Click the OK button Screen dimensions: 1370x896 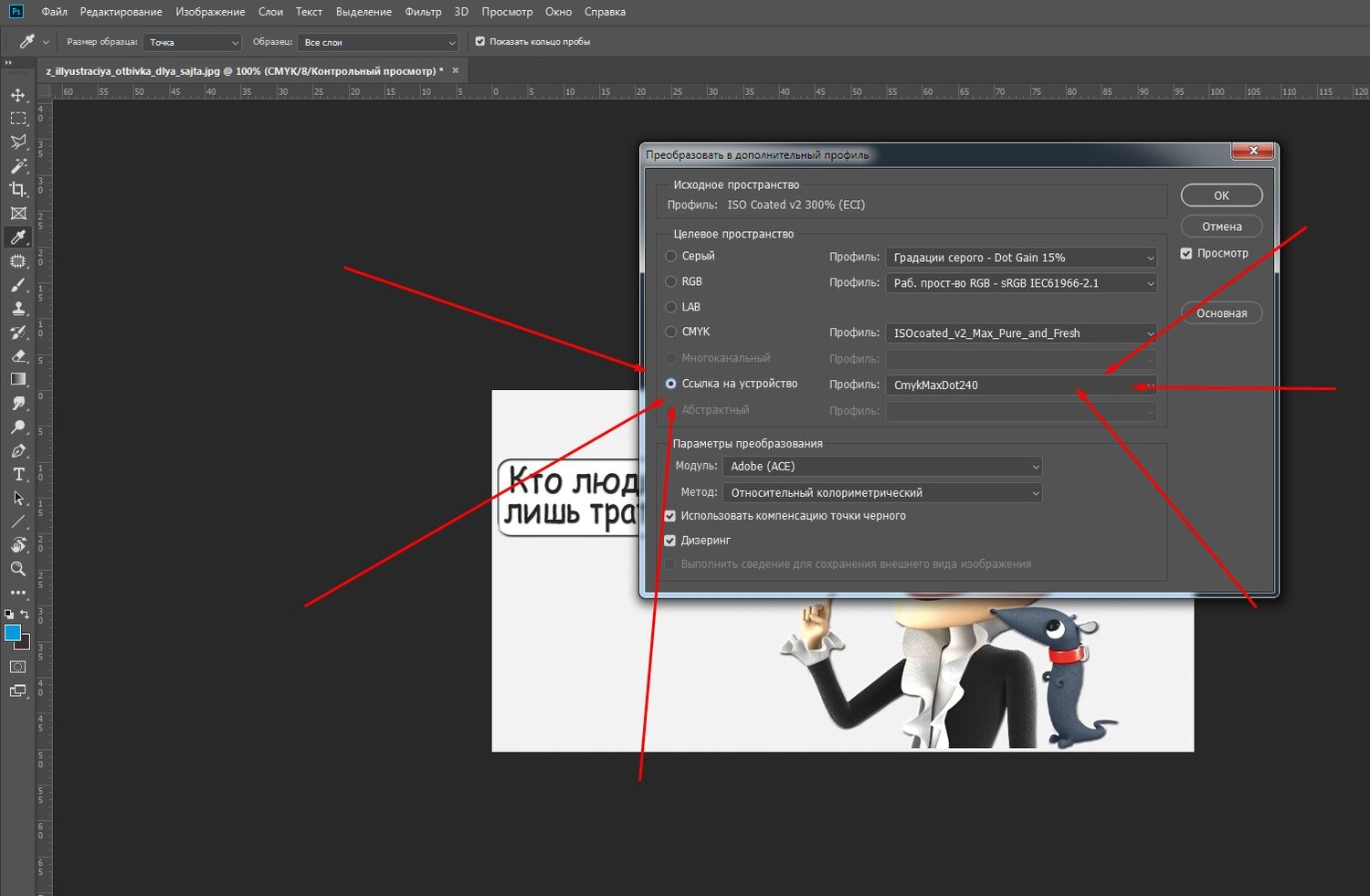(1221, 195)
